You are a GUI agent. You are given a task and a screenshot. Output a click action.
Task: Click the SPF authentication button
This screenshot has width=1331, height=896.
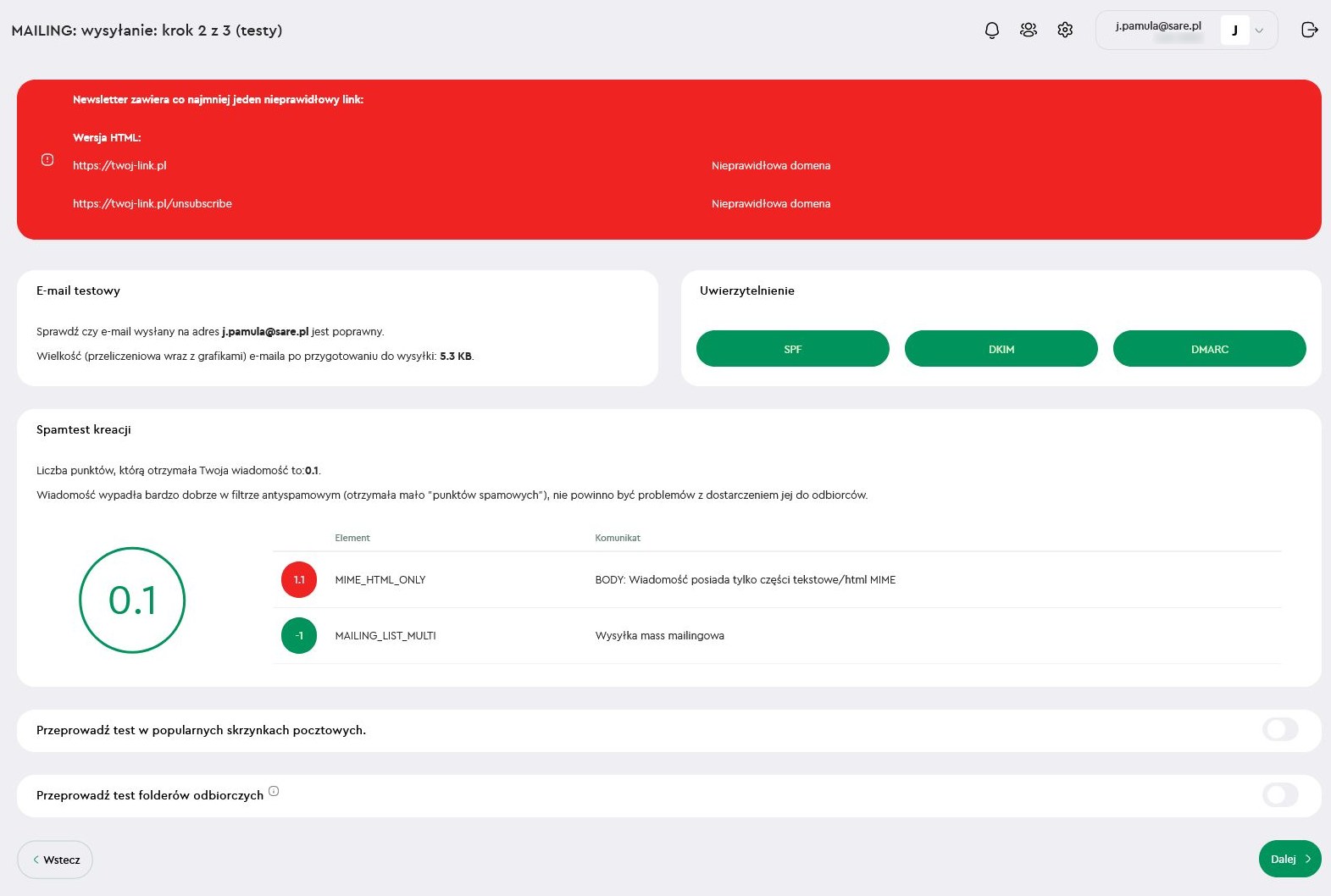[792, 349]
